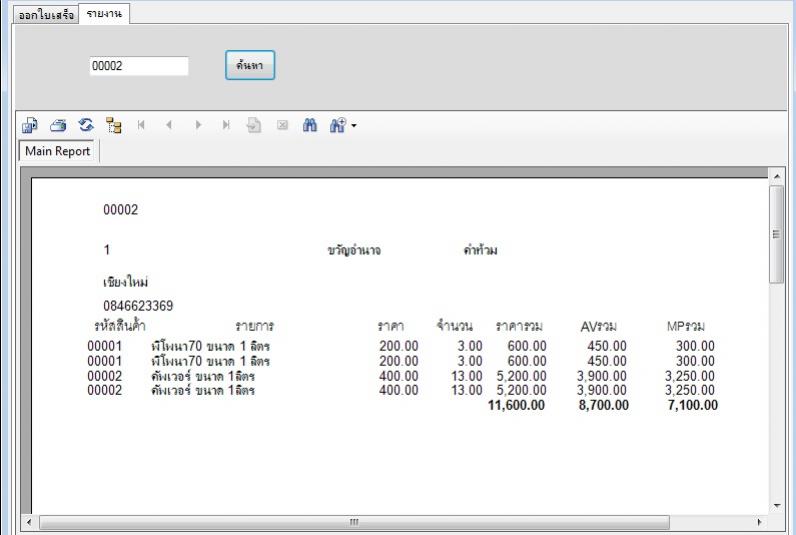This screenshot has height=535, width=796.
Task: Refresh the report with the refresh icon
Action: (x=86, y=125)
